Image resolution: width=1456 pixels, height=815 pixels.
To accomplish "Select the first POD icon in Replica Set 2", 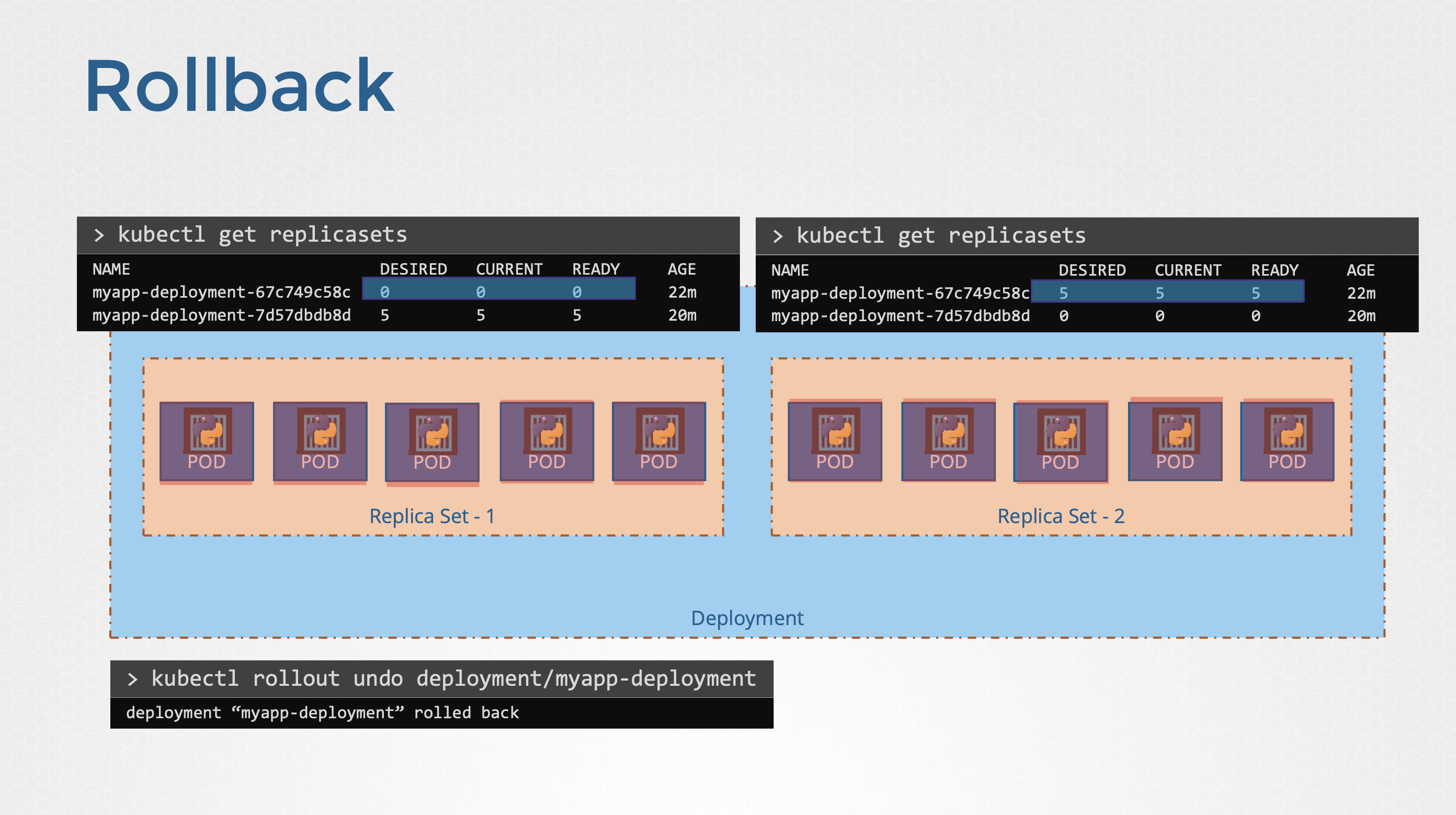I will click(835, 443).
